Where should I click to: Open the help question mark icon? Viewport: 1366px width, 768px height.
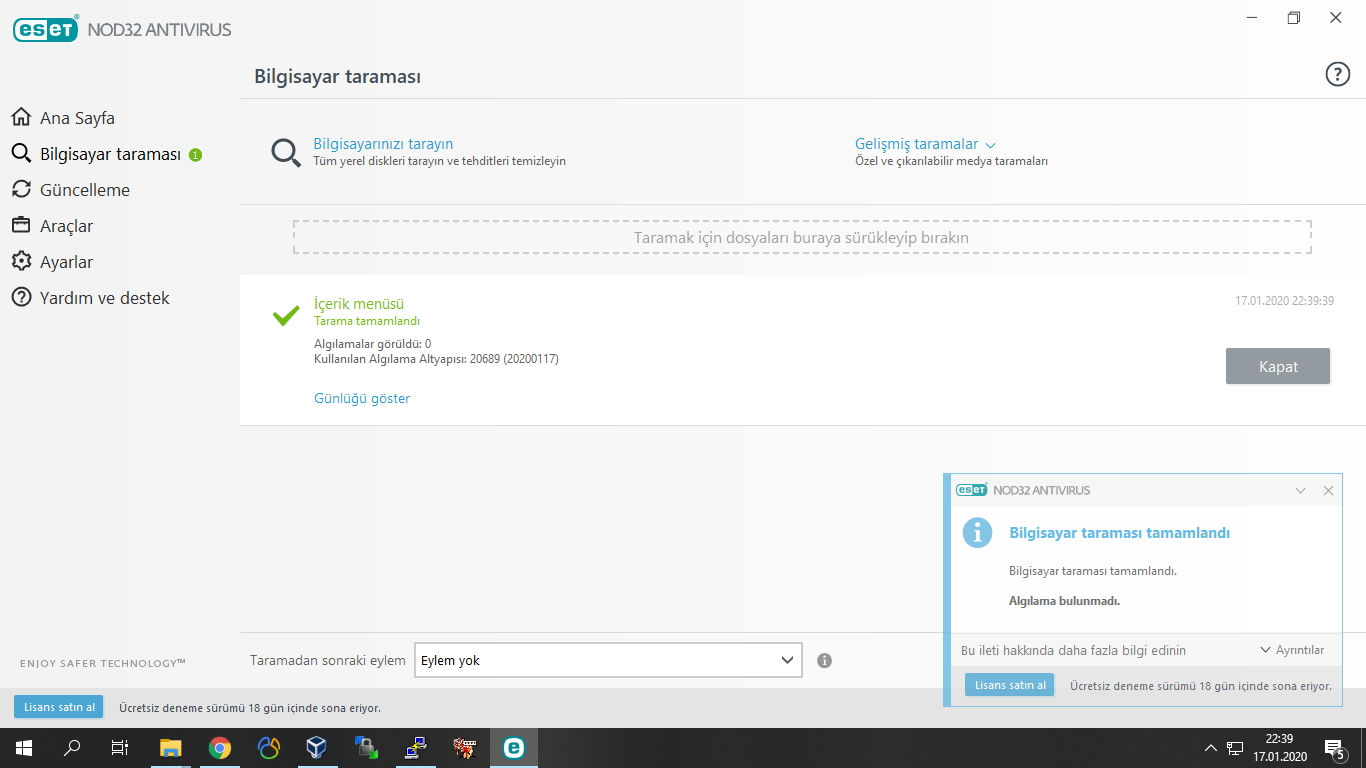pos(1337,74)
